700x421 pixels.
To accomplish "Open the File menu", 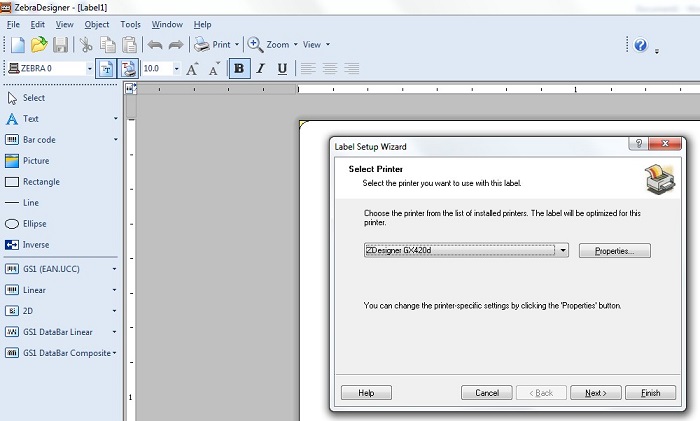I will (x=13, y=25).
